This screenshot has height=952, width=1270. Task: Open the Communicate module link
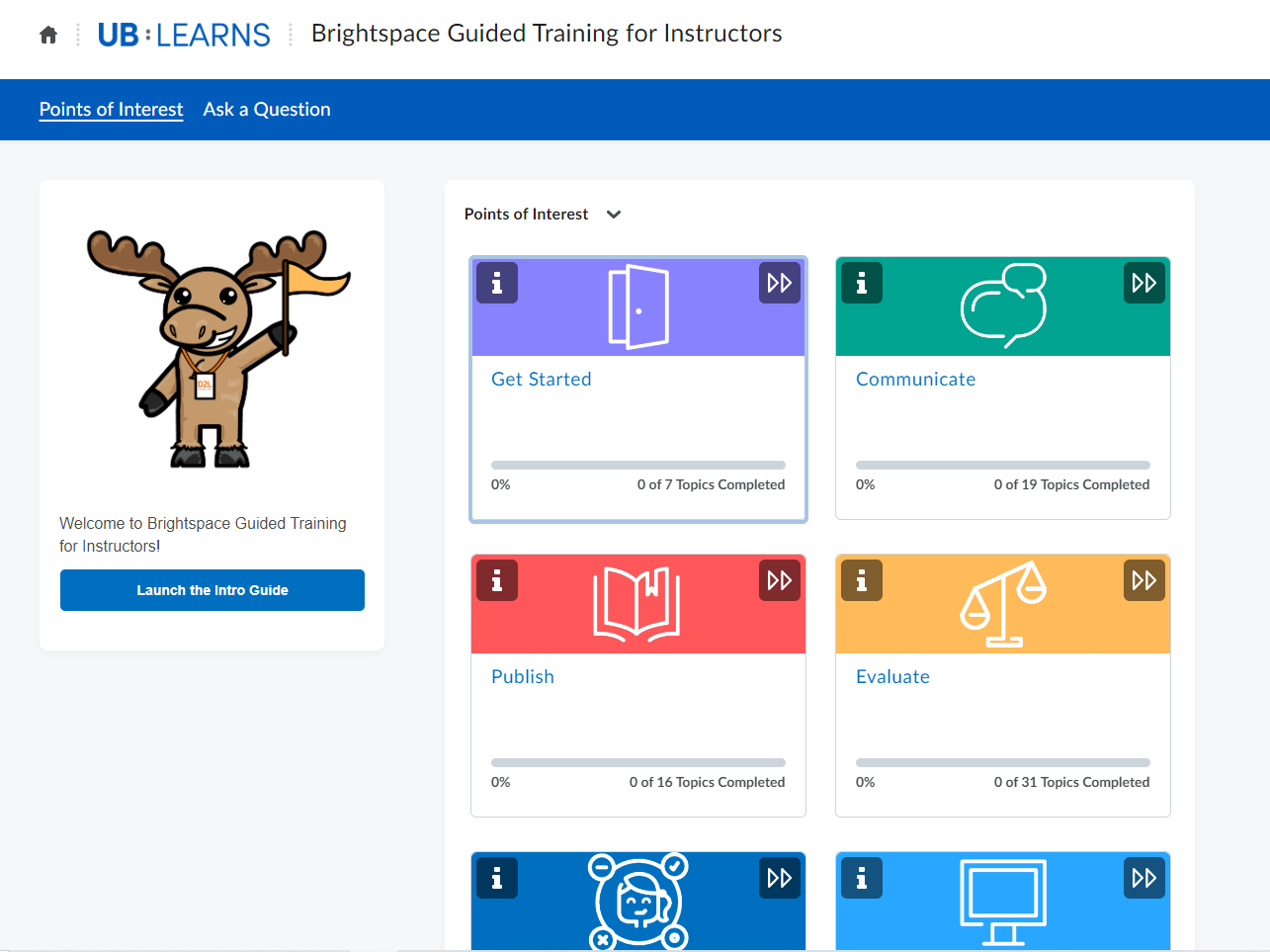[915, 380]
